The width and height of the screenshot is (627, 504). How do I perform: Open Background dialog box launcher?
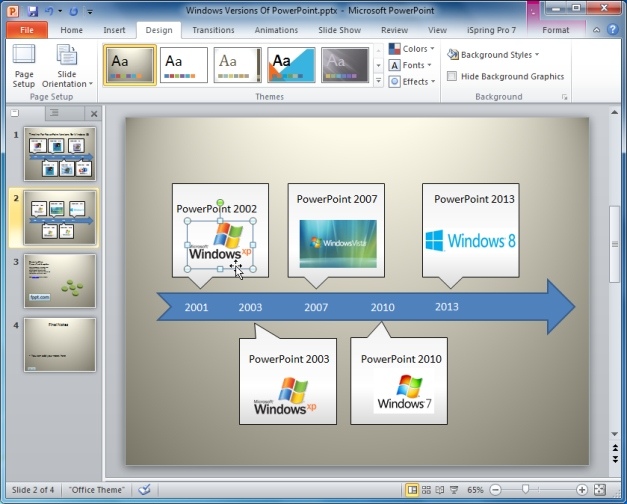565,97
